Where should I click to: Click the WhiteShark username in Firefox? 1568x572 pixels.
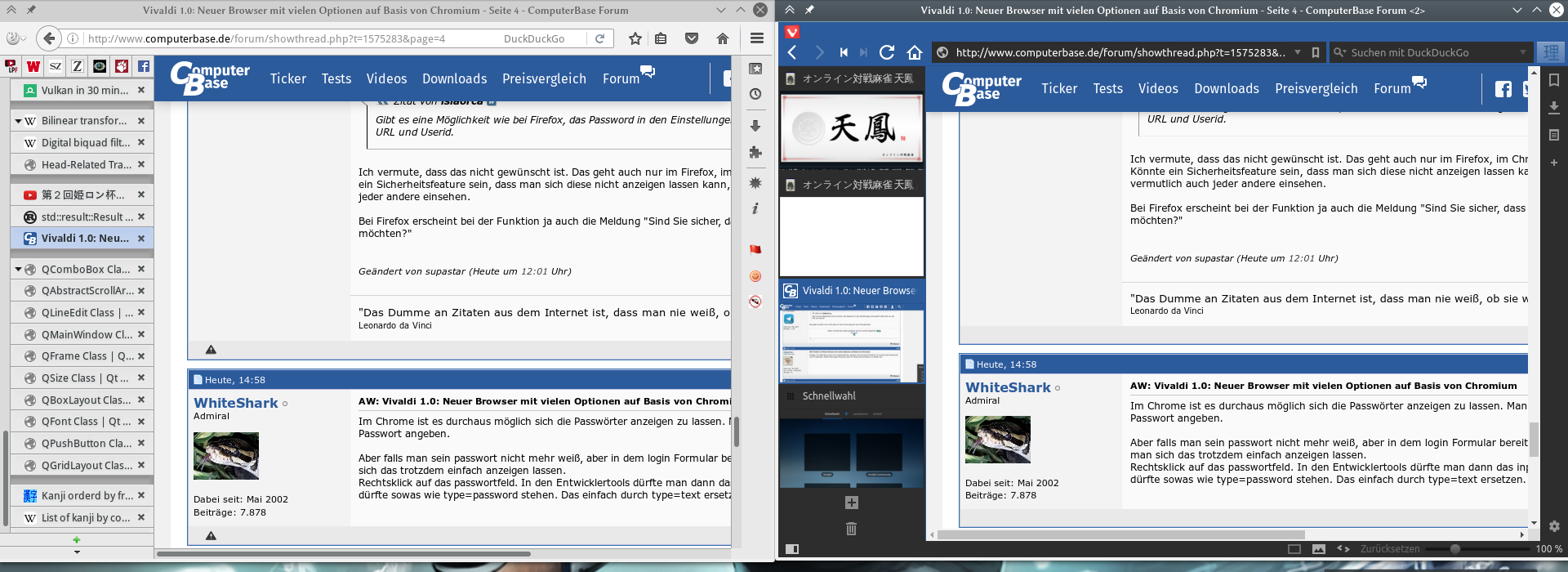236,403
